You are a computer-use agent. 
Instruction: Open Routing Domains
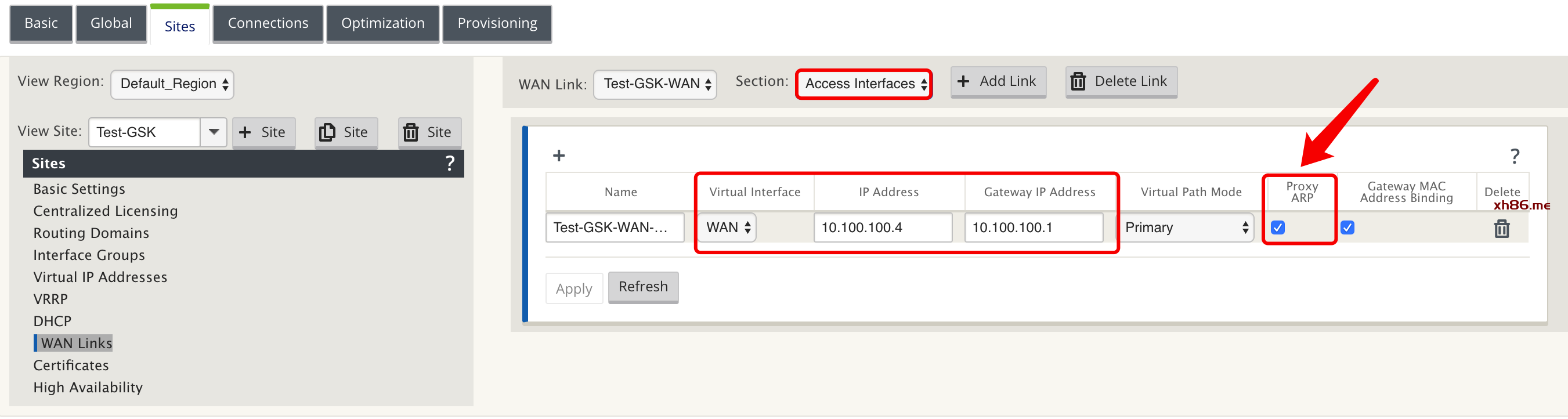click(91, 233)
